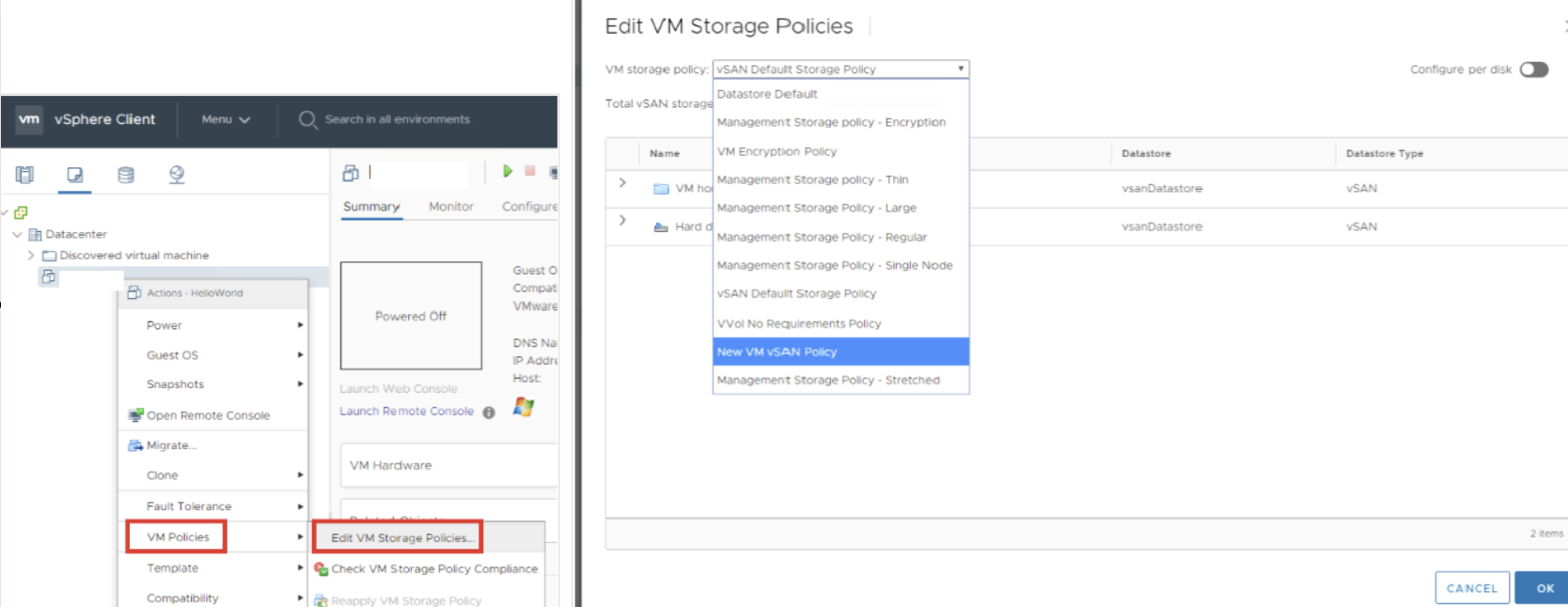The image size is (1568, 607).
Task: Open the Template submenu entry
Action: [x=172, y=568]
